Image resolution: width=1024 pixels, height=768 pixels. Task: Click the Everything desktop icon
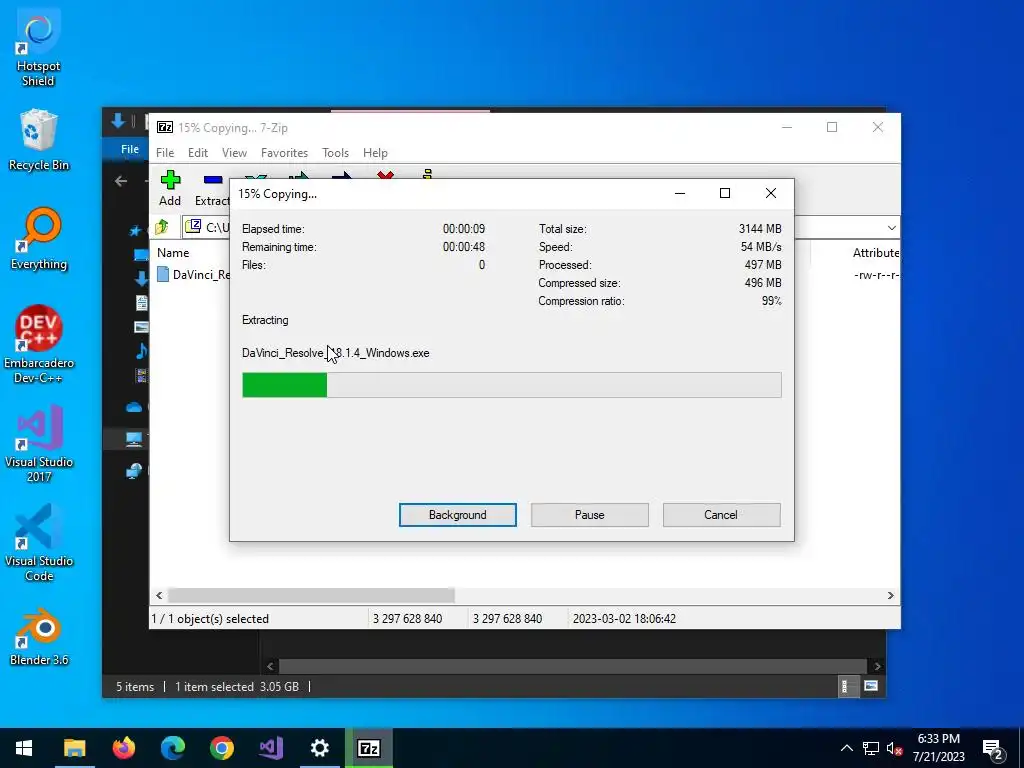39,239
